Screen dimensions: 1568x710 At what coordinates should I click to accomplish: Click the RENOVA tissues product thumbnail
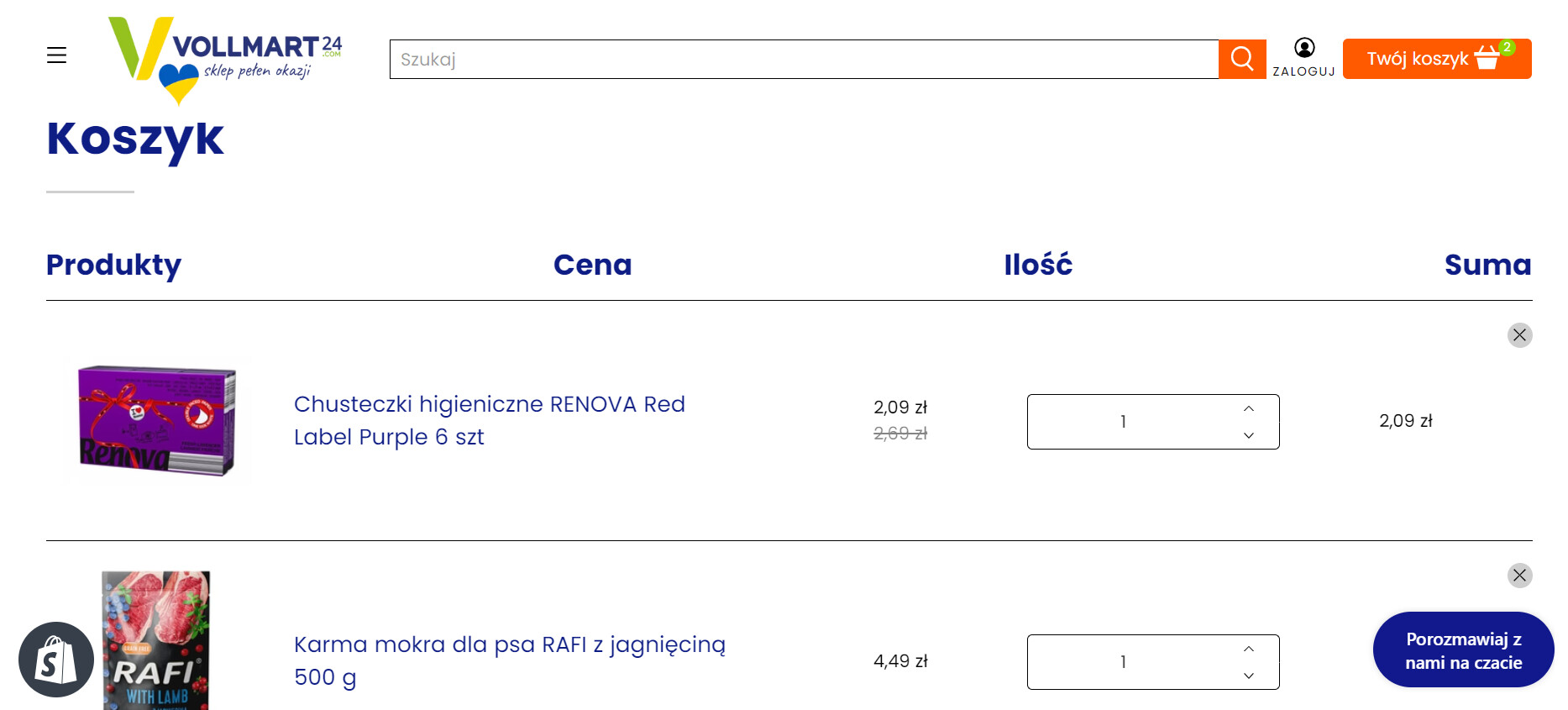pos(157,420)
